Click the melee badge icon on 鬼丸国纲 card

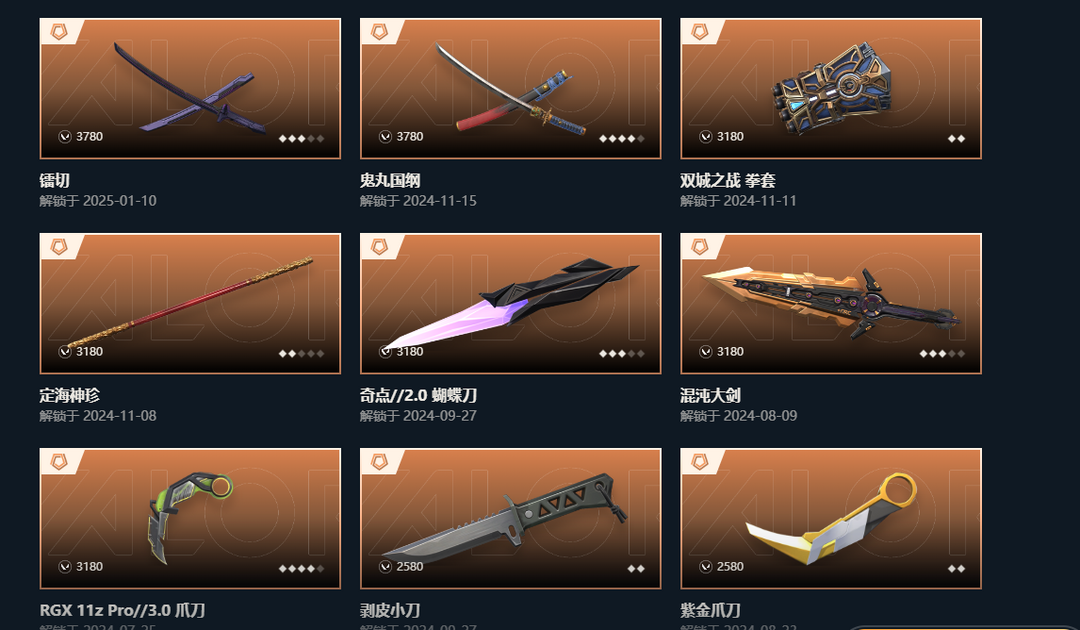tap(380, 32)
